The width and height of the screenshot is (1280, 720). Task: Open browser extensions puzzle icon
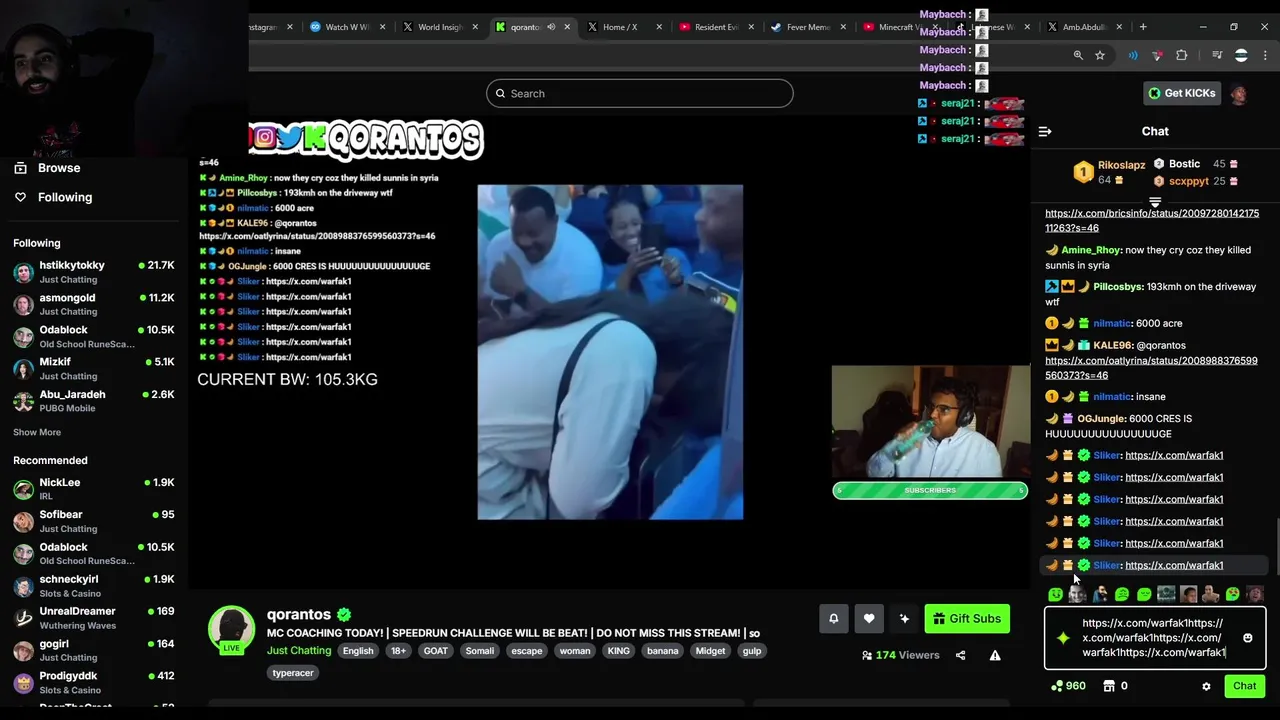(1182, 55)
